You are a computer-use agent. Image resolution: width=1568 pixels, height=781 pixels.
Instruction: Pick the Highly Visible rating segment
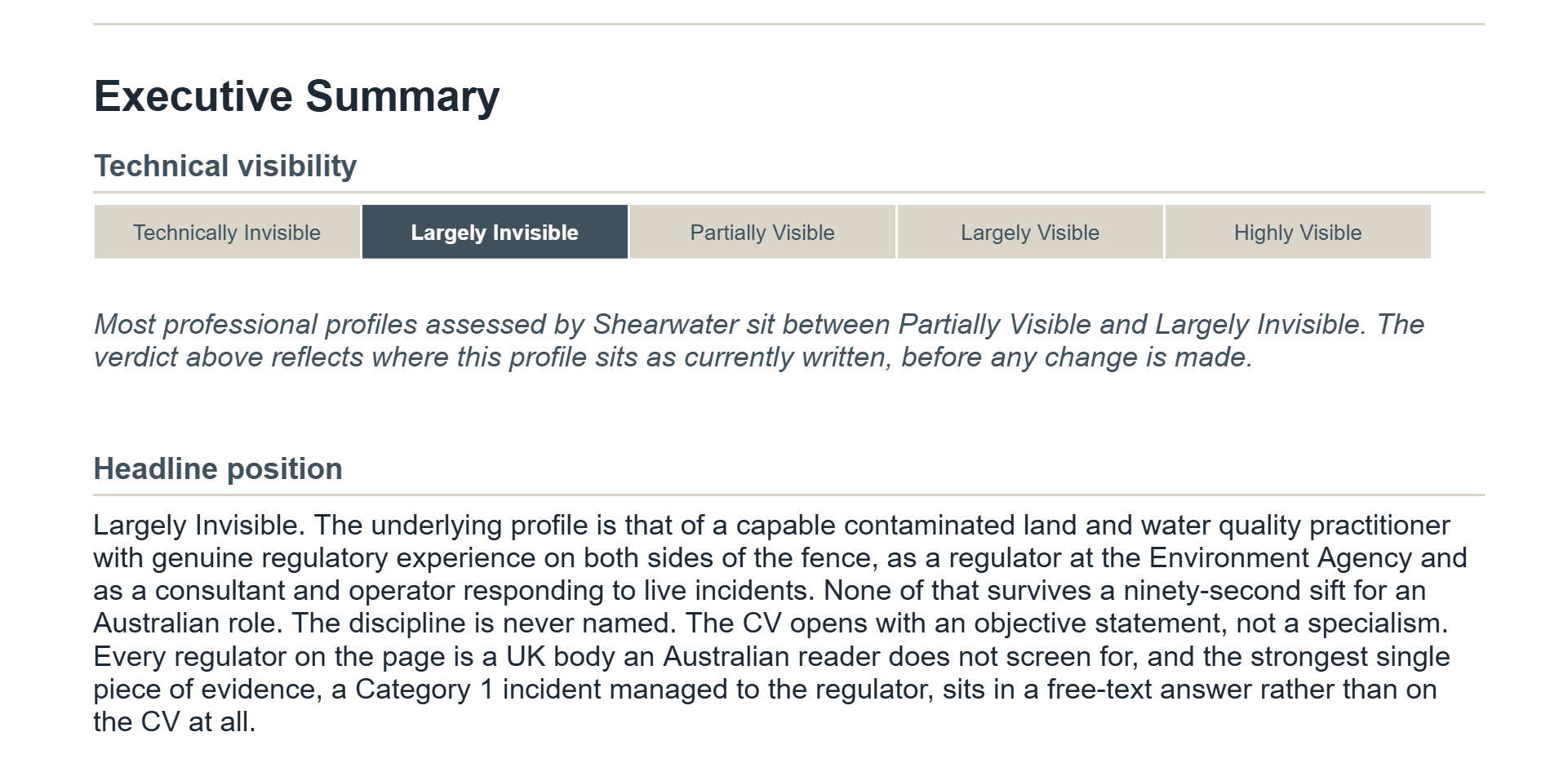1298,233
